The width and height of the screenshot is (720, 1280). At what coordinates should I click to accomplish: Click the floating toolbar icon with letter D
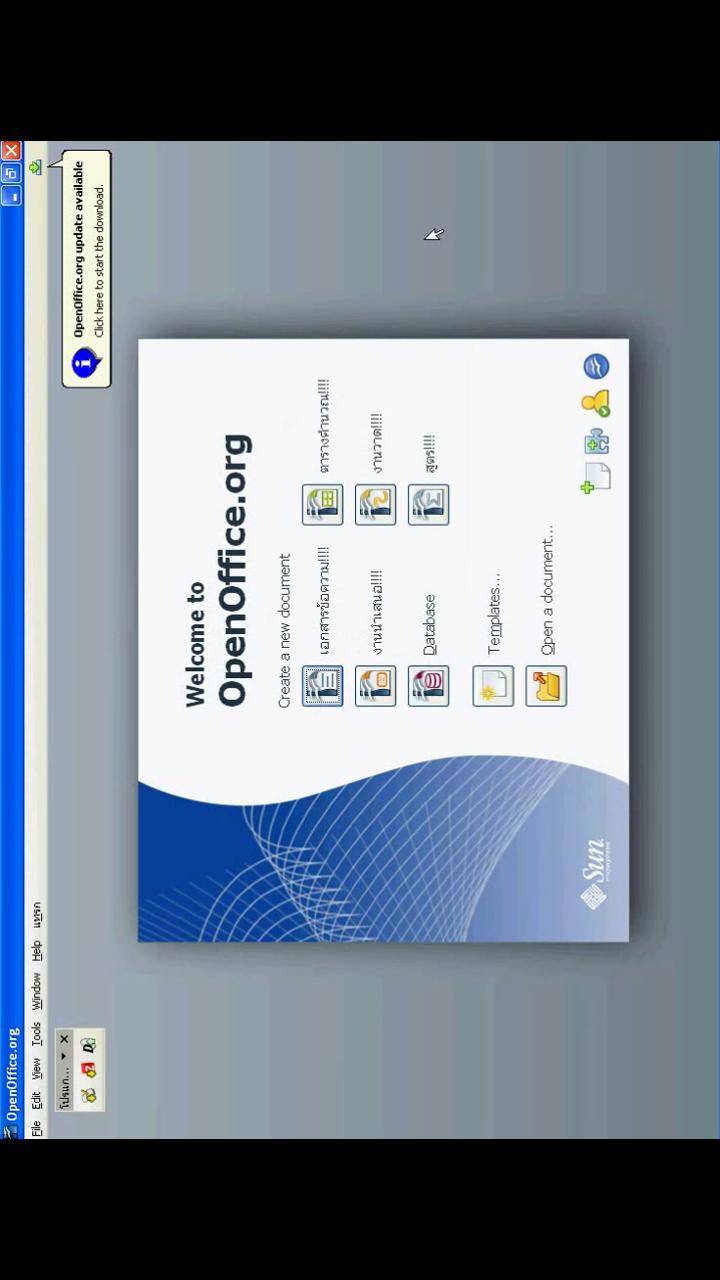coord(88,1045)
